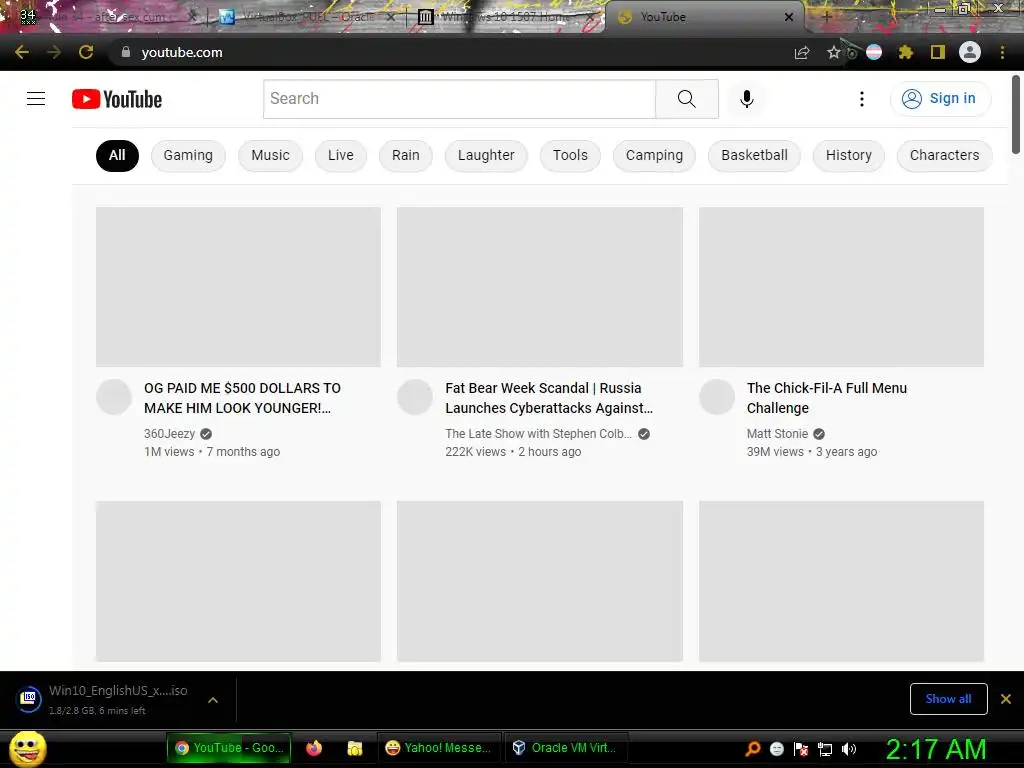Open the OG PAID ME $500 DOLLARS video title
1024x768 pixels.
click(242, 398)
